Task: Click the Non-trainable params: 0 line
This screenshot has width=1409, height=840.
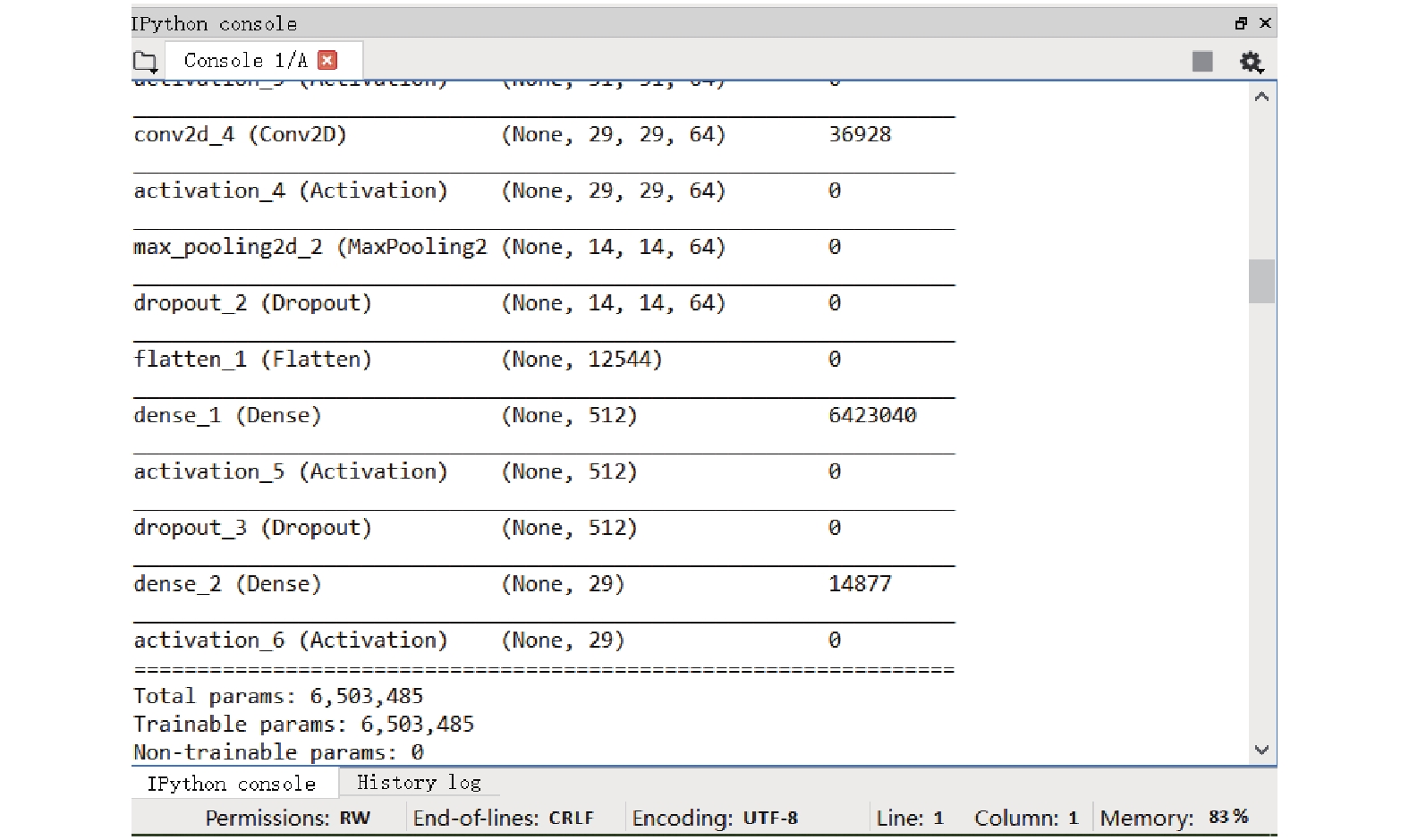Action: pyautogui.click(x=278, y=752)
